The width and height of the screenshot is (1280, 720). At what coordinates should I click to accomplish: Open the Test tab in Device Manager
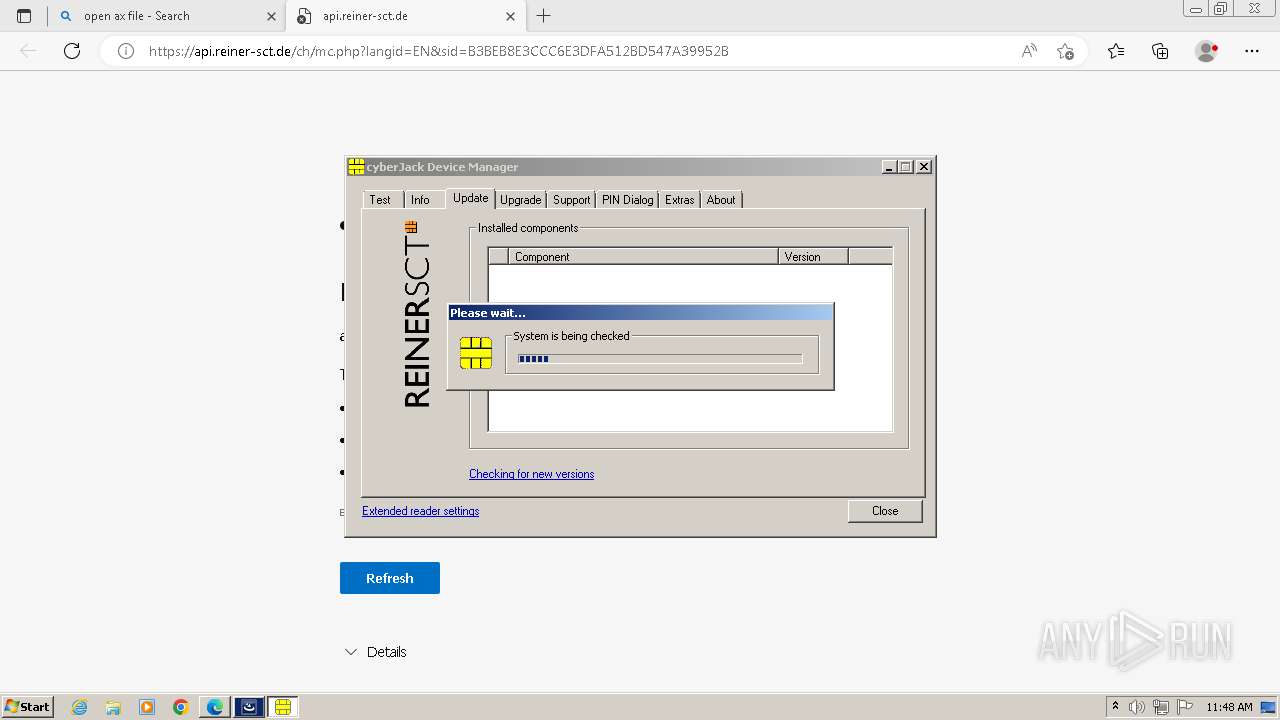coord(380,200)
